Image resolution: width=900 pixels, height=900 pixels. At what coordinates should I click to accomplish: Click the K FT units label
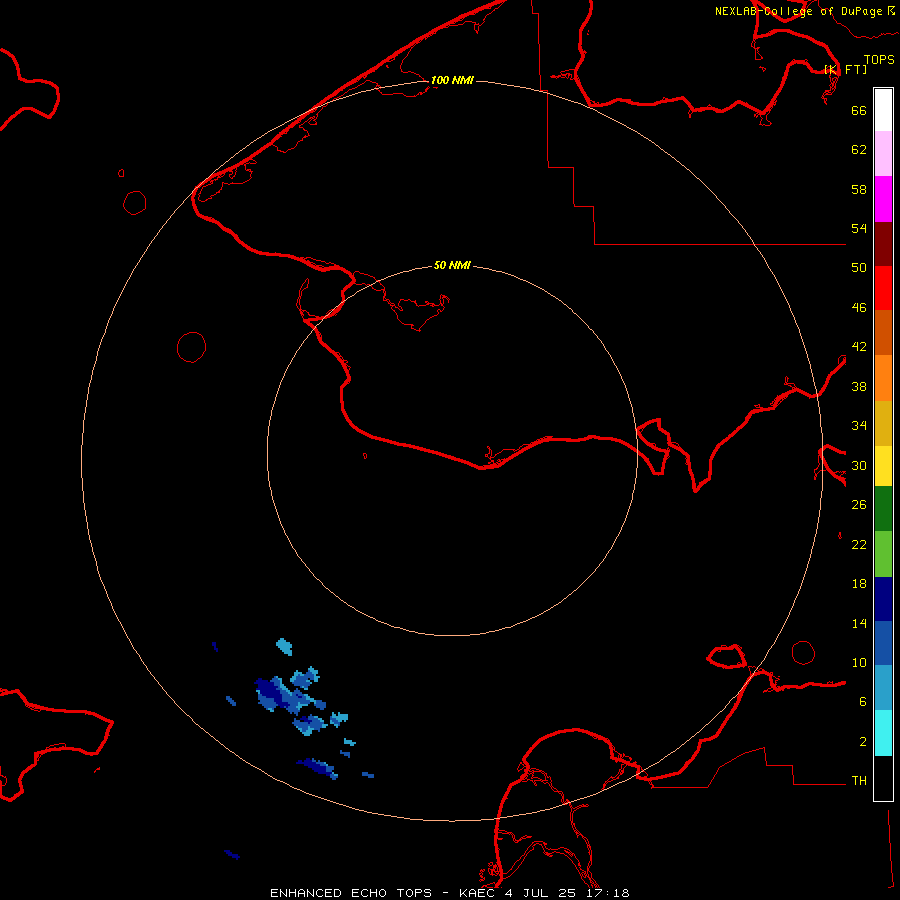click(x=846, y=69)
